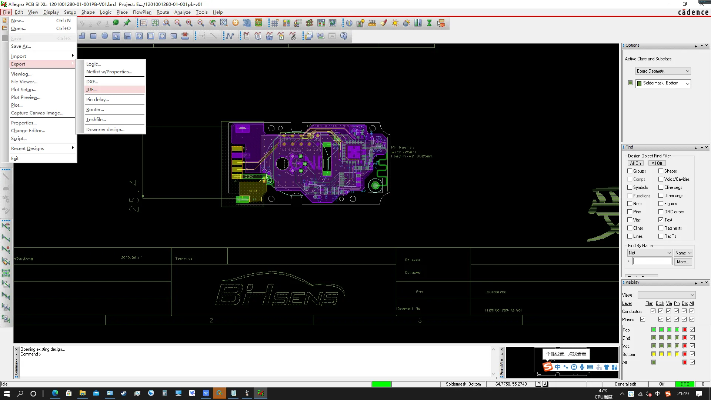Open the Active Class dropdown in Options

660,72
